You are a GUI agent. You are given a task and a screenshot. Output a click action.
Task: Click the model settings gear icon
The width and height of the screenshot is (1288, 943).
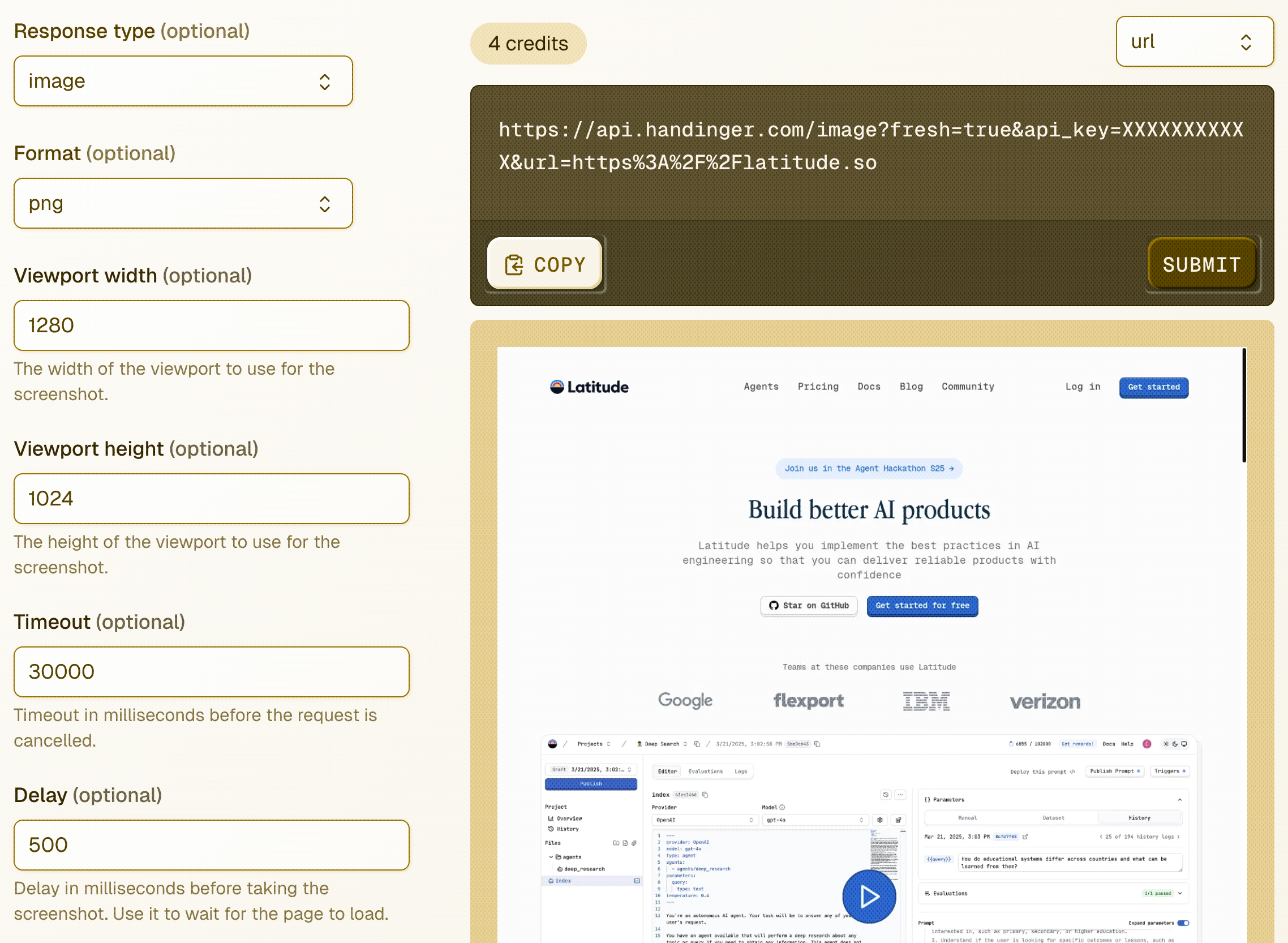tap(880, 820)
